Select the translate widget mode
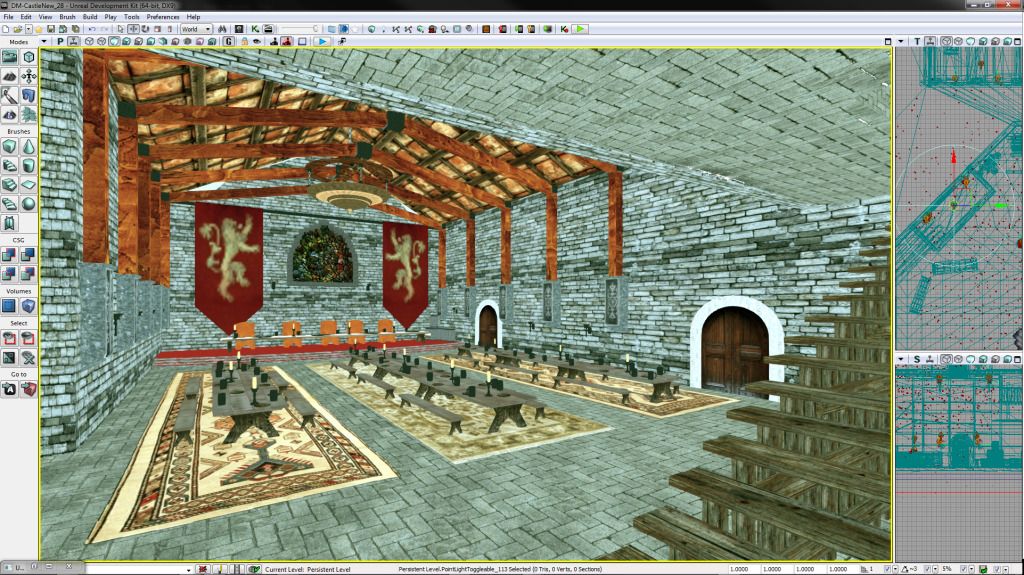The image size is (1024, 575). pyautogui.click(x=133, y=29)
